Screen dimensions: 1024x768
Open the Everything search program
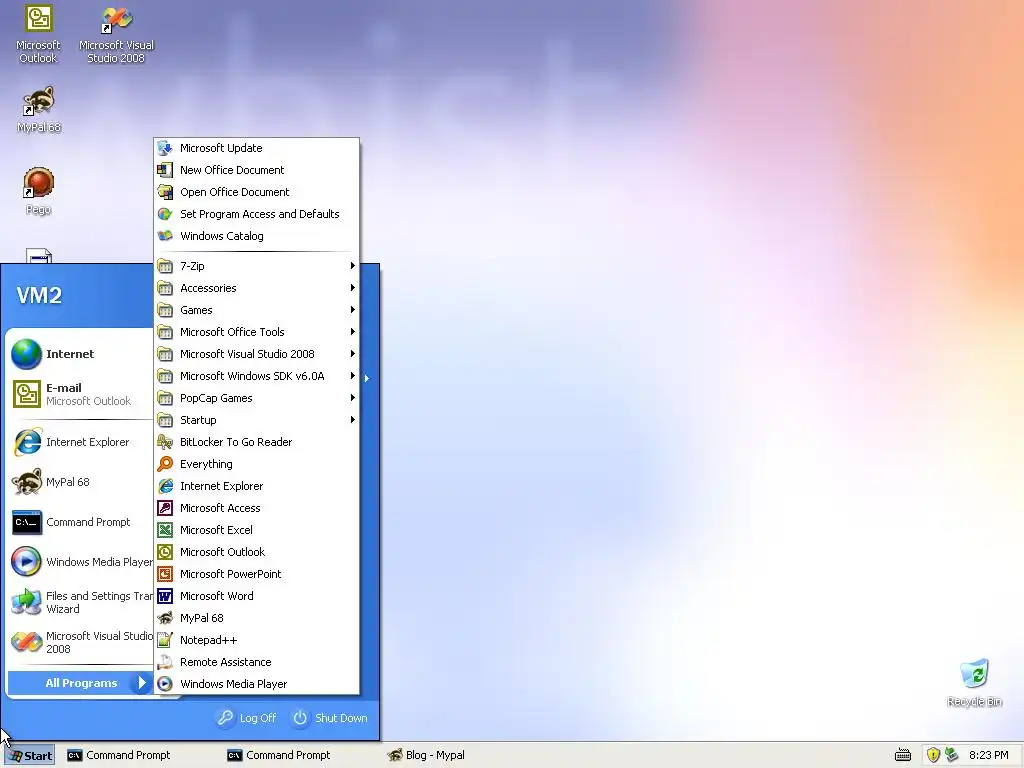[x=257, y=464]
